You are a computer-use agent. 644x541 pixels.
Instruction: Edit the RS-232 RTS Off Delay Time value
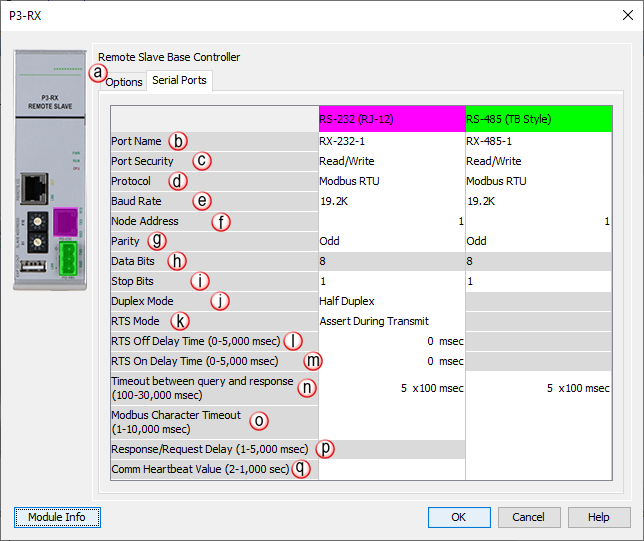391,341
